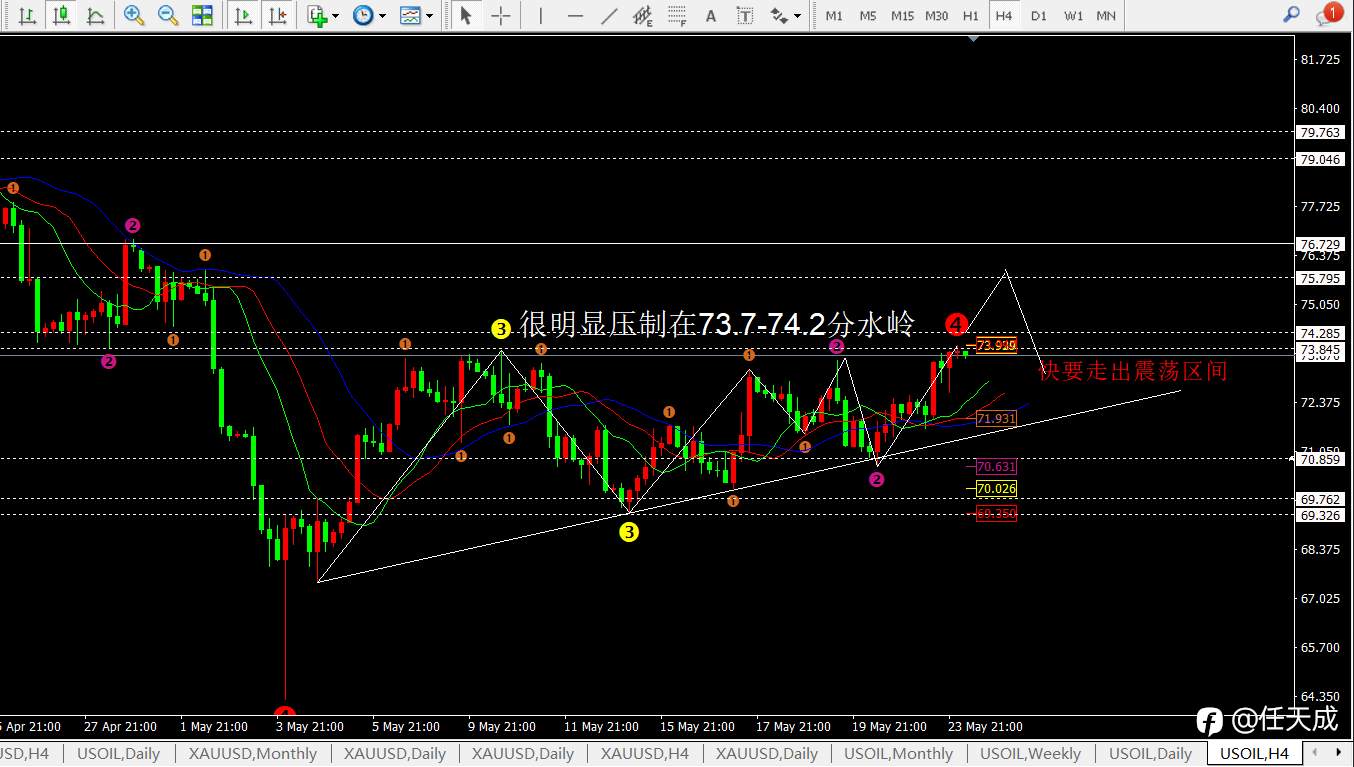Image resolution: width=1354 pixels, height=767 pixels.
Task: Switch timeframe to H1
Action: (971, 16)
